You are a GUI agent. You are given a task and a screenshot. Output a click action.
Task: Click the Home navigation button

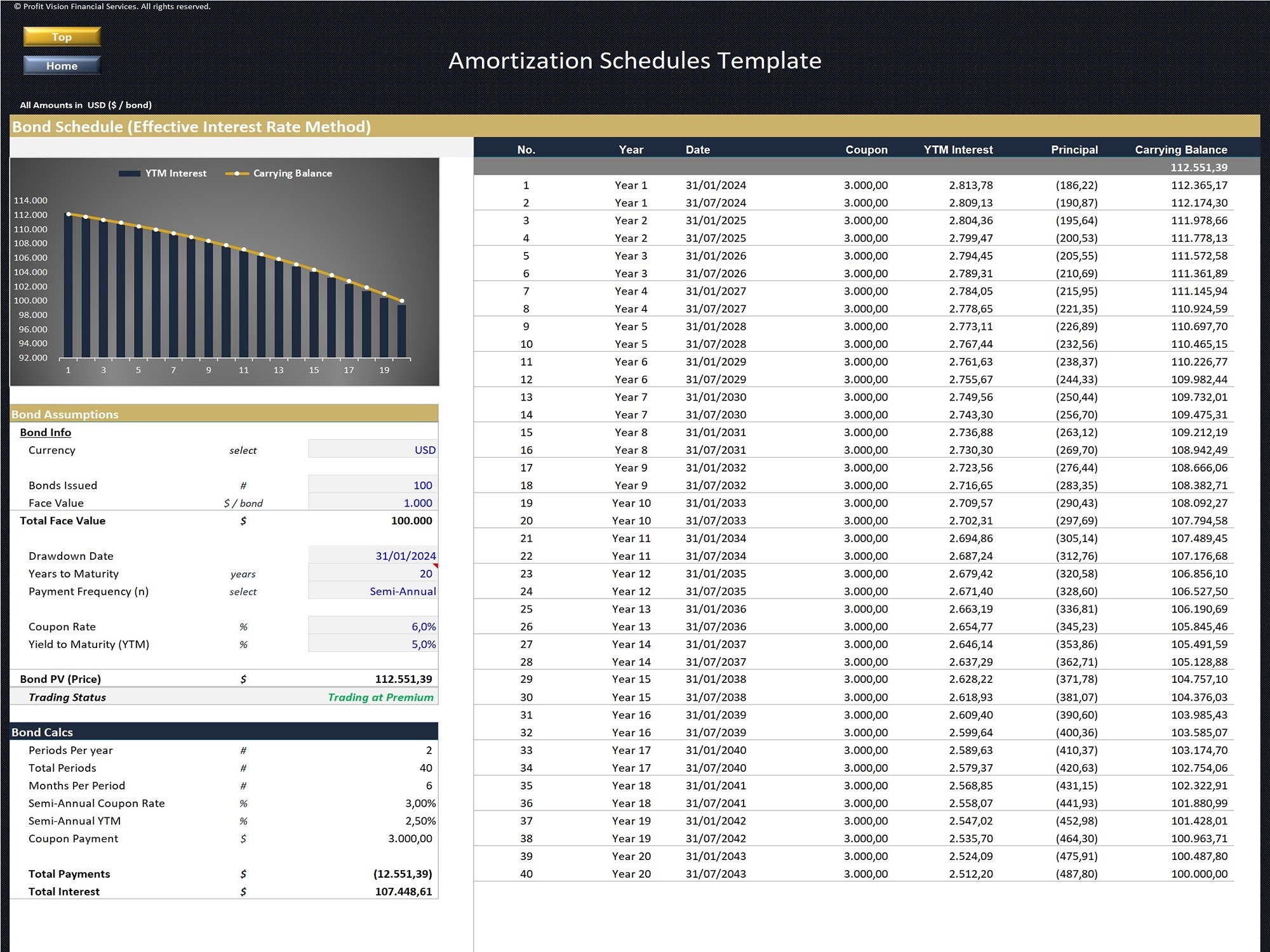pyautogui.click(x=61, y=65)
